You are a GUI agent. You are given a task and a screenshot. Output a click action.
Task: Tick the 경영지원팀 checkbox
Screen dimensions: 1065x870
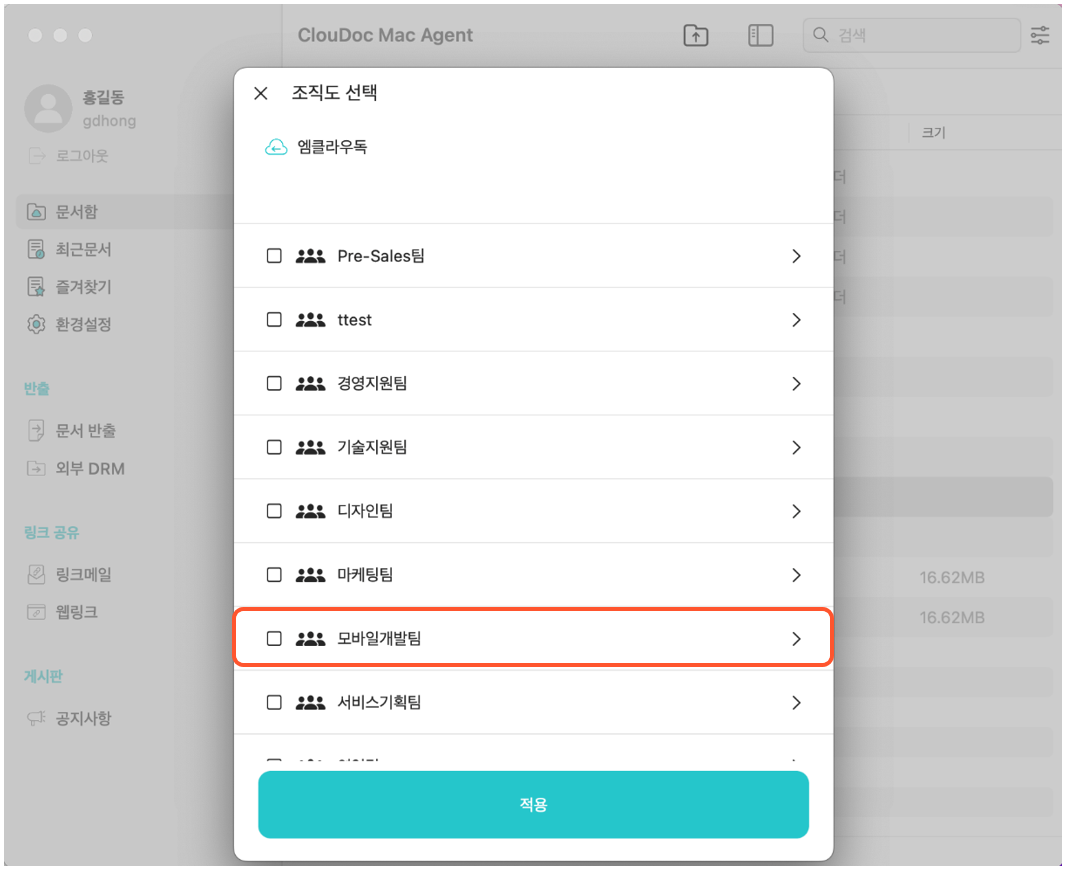tap(274, 383)
